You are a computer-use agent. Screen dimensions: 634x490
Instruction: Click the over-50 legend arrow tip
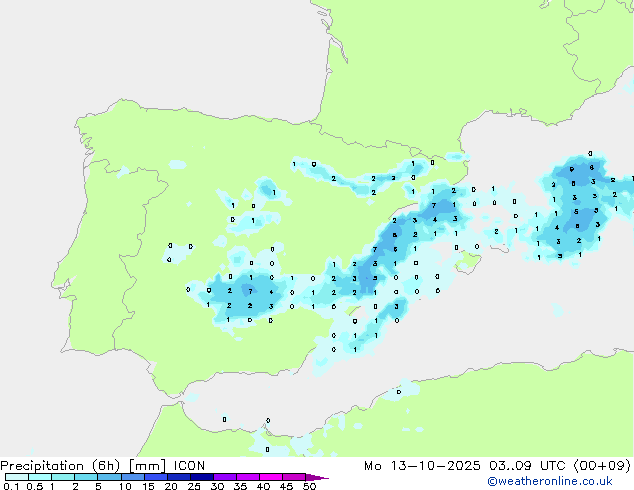(317, 477)
